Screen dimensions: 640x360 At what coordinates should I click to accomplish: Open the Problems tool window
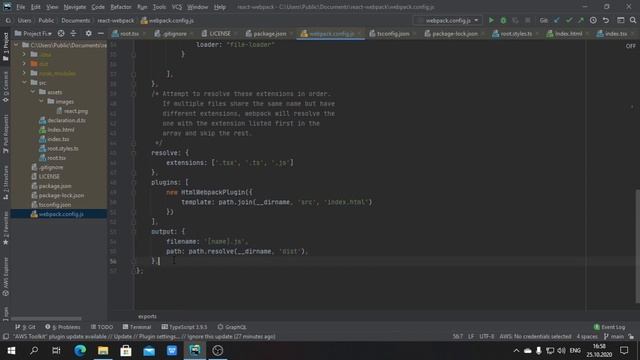click(63, 327)
